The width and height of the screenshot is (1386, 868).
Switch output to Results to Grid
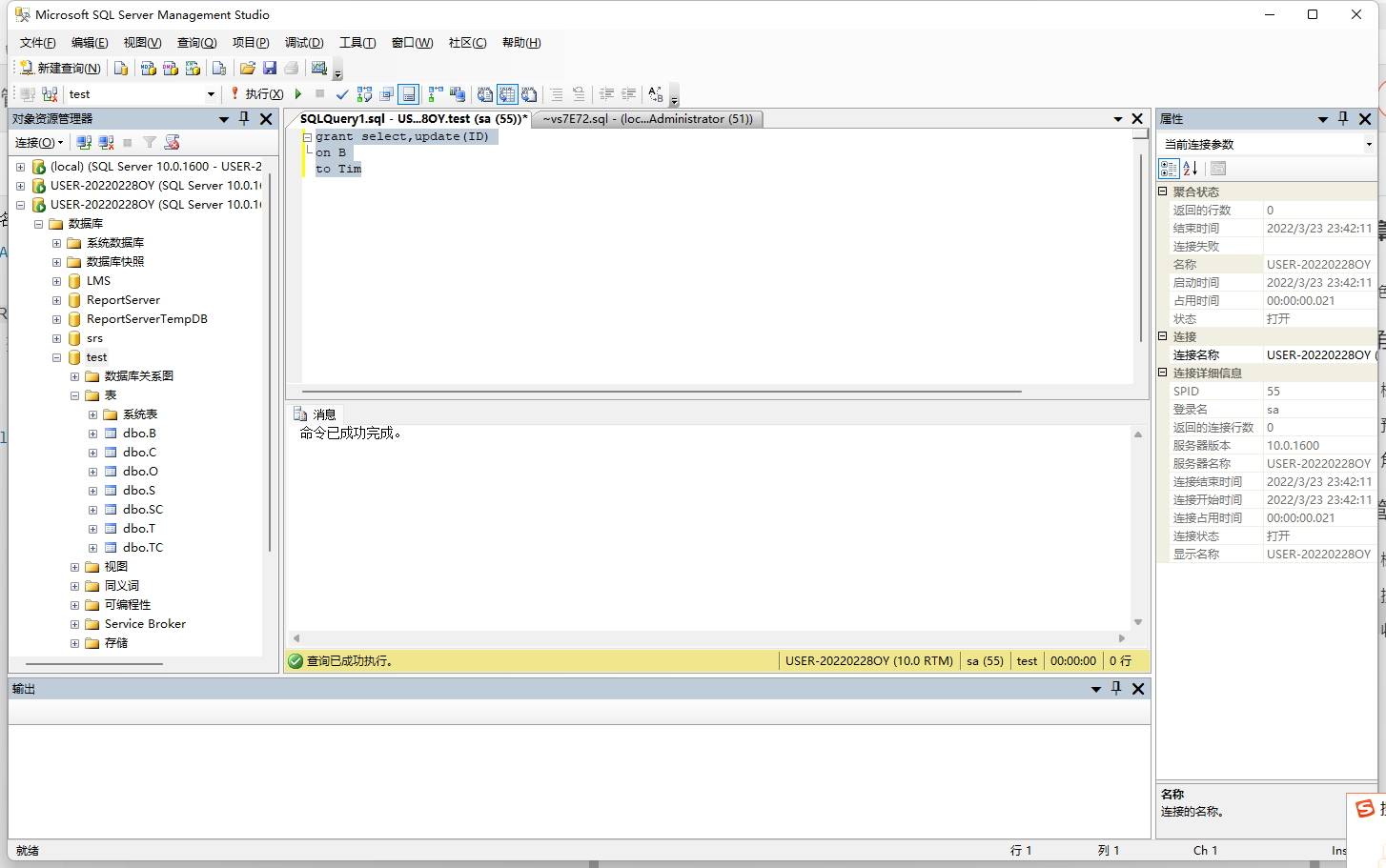pyautogui.click(x=507, y=94)
